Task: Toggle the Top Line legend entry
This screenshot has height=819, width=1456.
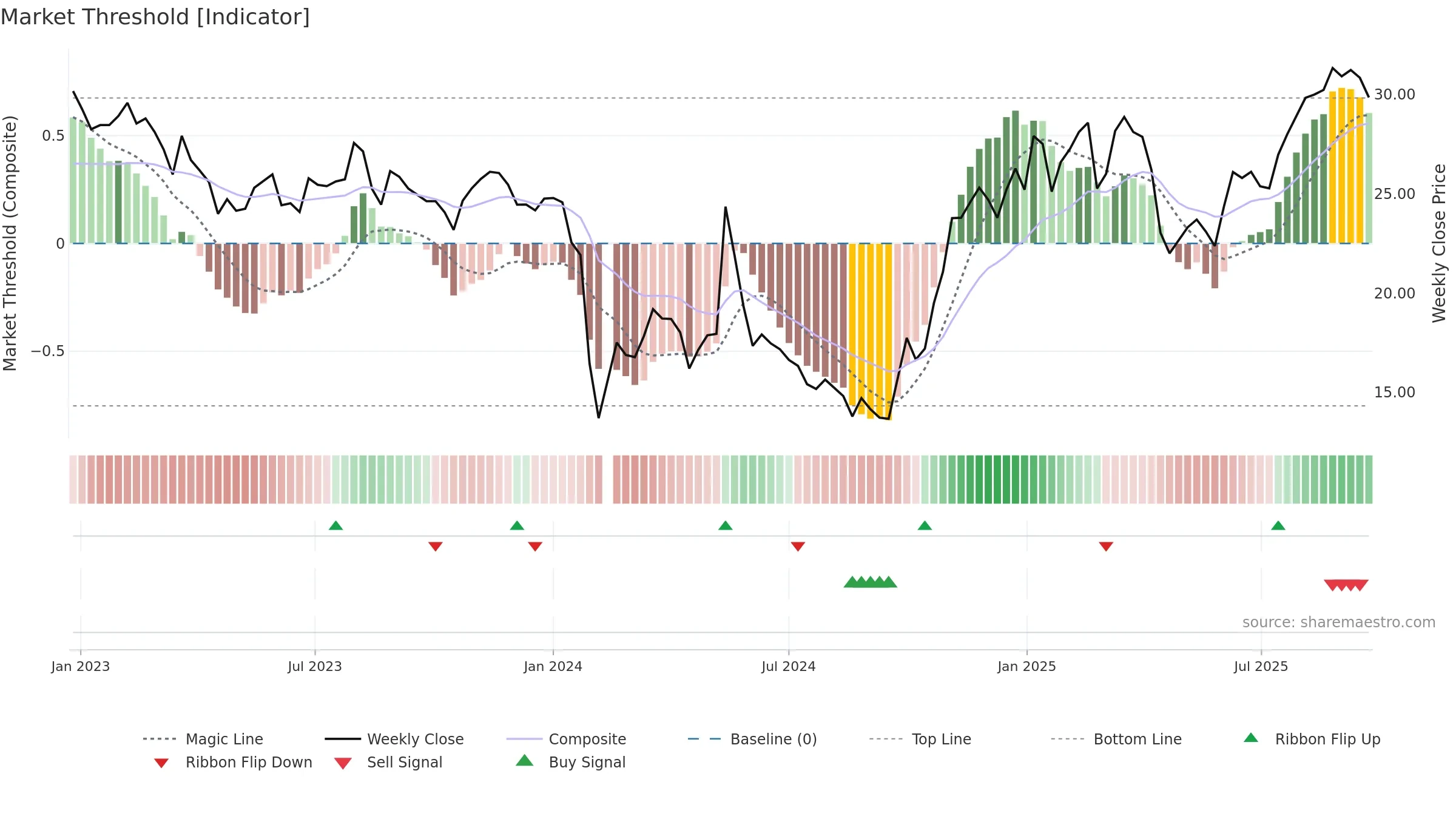Action: click(920, 739)
